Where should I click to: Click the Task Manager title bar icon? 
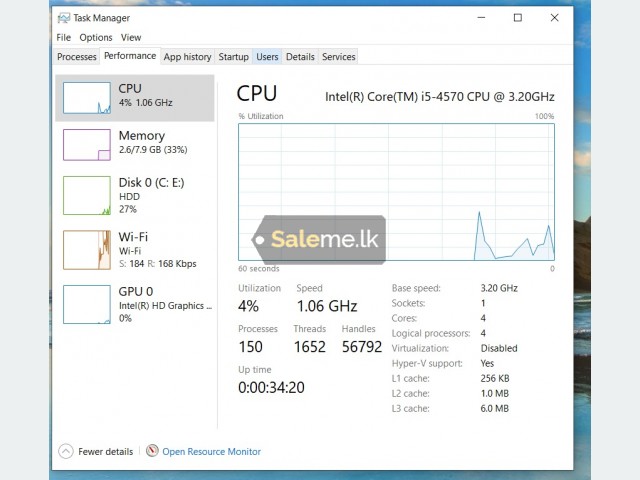[x=63, y=18]
